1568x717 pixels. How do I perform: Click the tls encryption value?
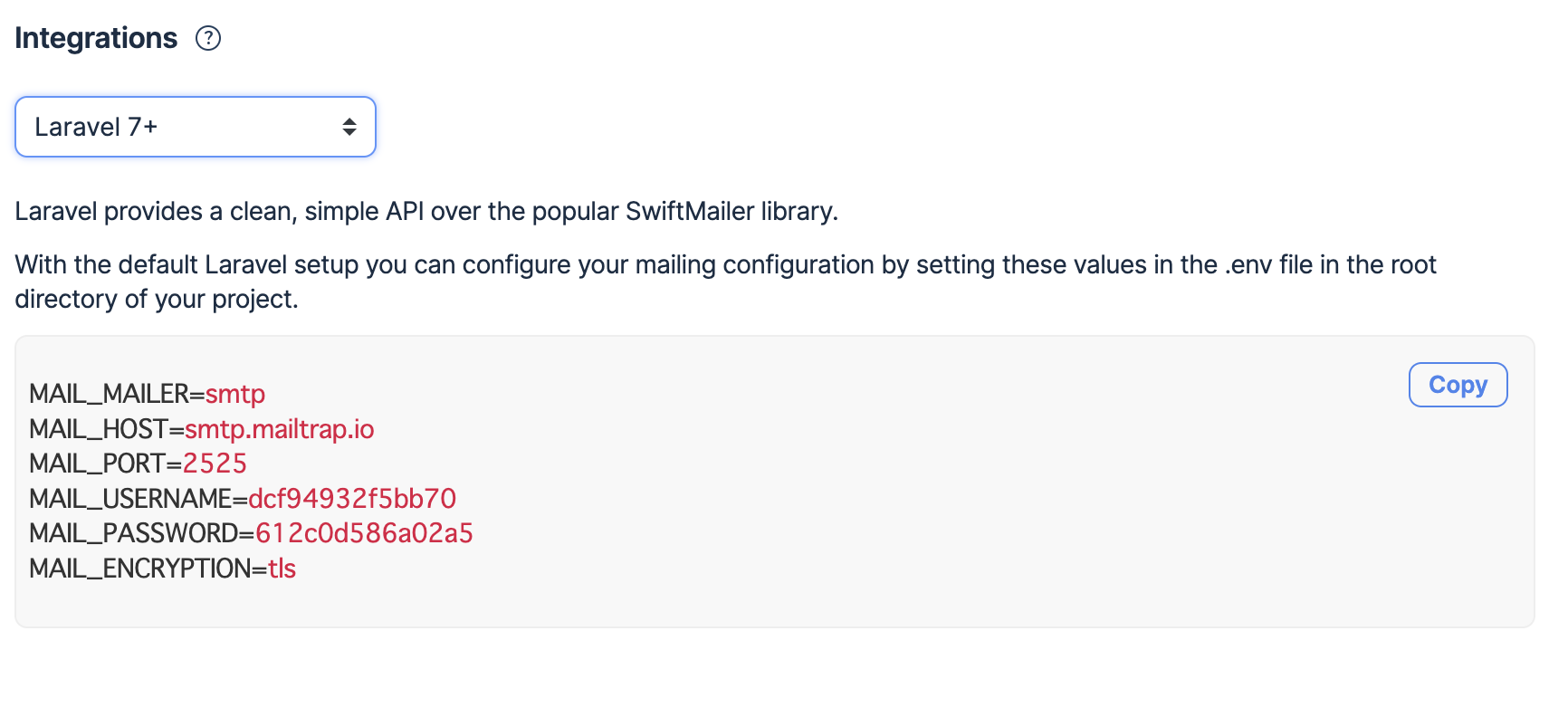point(282,569)
